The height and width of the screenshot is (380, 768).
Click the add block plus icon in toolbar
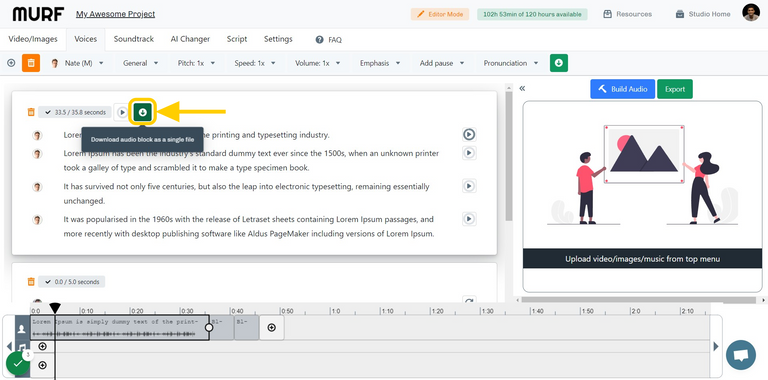(x=11, y=63)
